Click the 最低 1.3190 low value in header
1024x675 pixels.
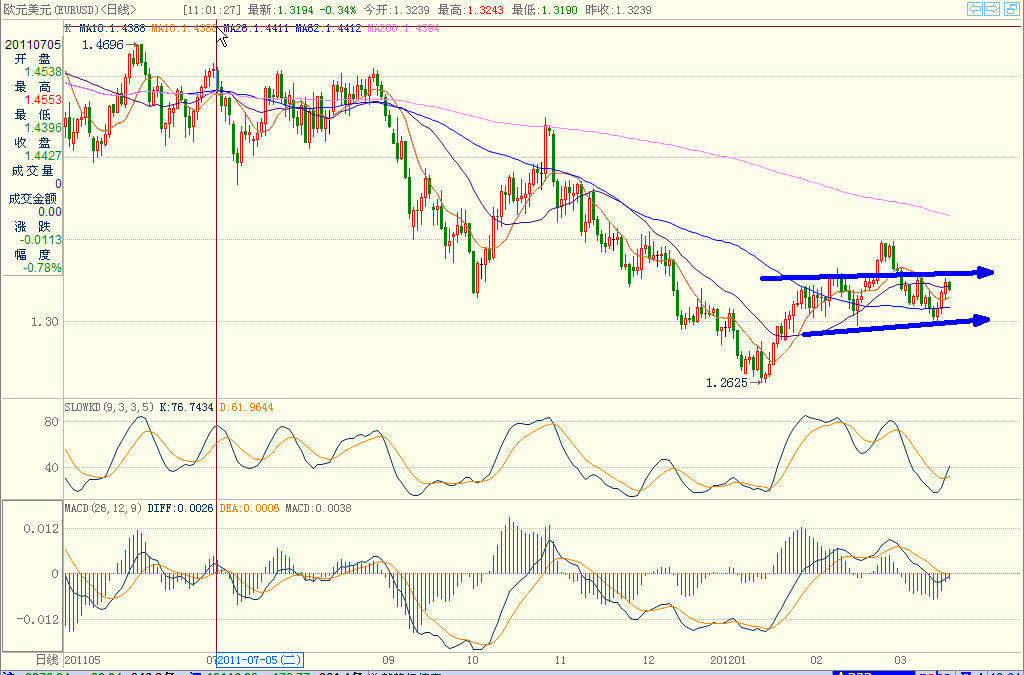pos(544,10)
